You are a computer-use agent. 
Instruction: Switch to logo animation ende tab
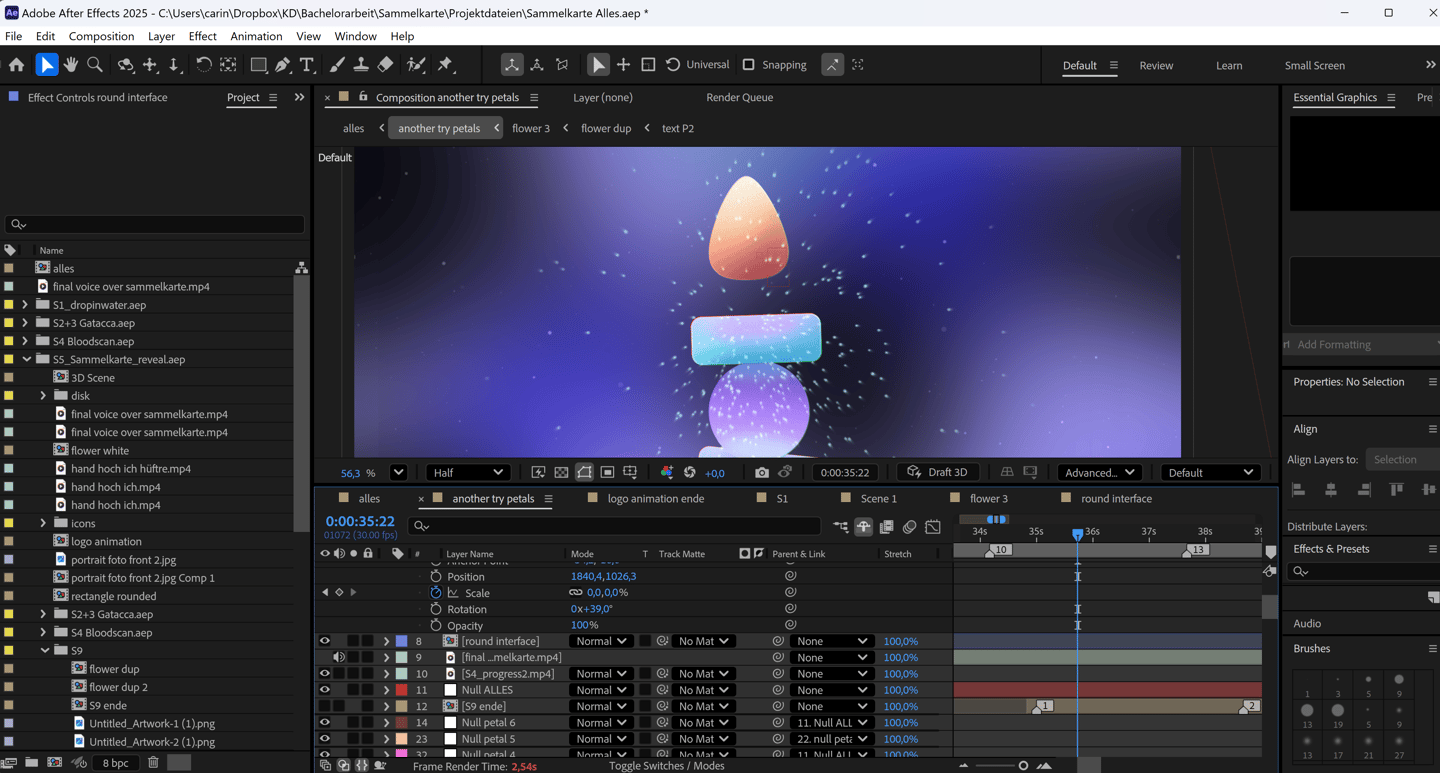655,498
